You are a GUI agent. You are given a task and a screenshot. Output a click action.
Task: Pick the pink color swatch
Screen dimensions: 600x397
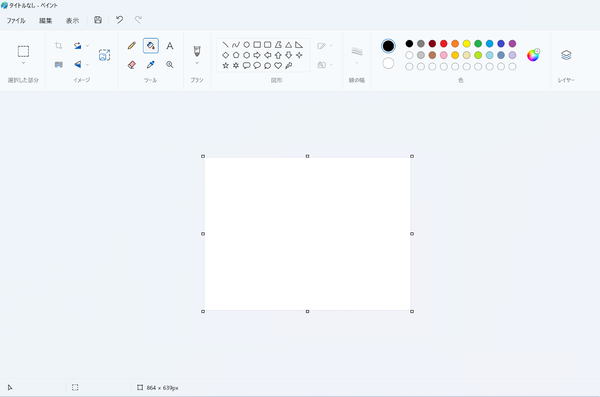(x=443, y=55)
